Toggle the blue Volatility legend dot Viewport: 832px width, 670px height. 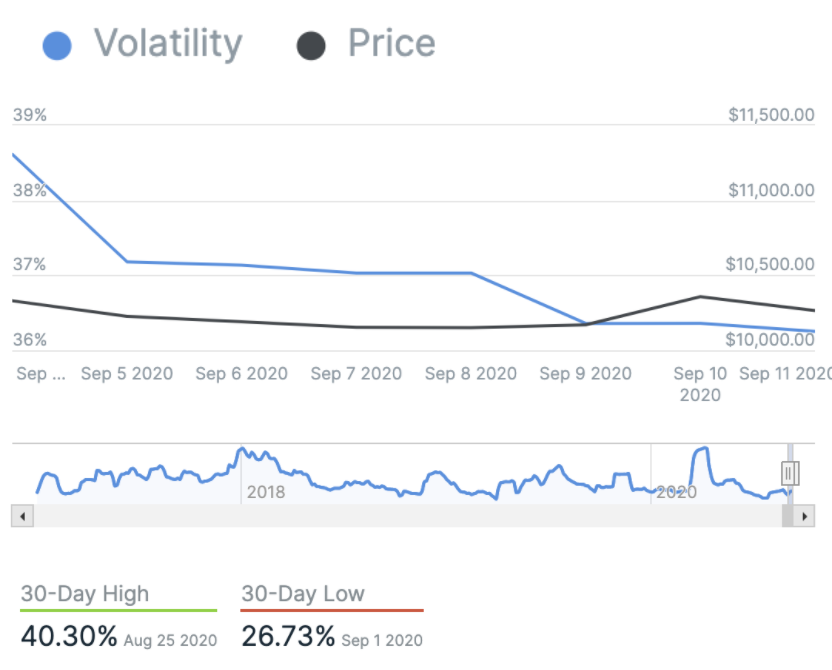coord(58,45)
